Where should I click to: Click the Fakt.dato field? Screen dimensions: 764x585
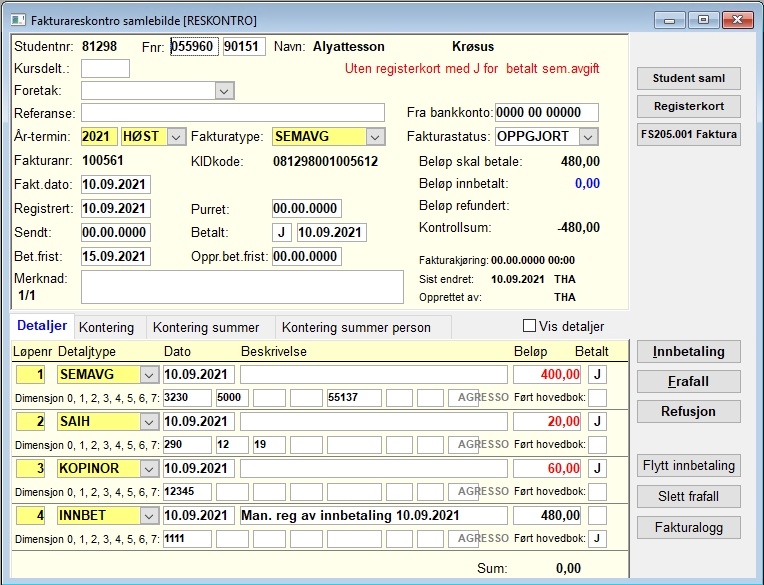point(116,185)
